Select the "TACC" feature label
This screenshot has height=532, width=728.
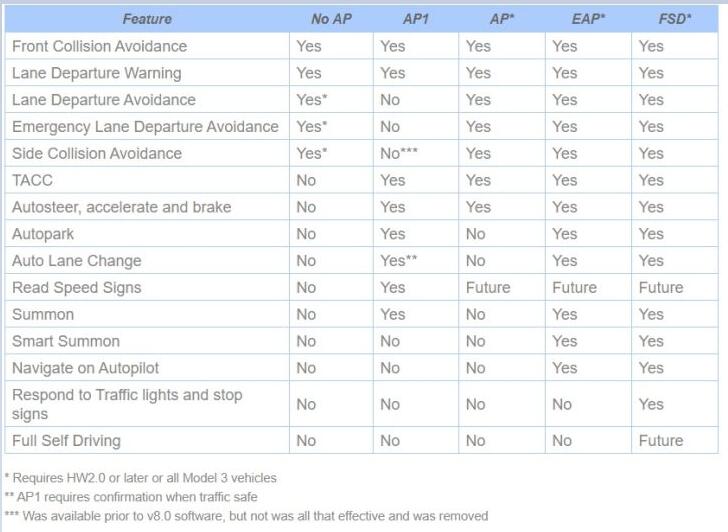(x=32, y=181)
